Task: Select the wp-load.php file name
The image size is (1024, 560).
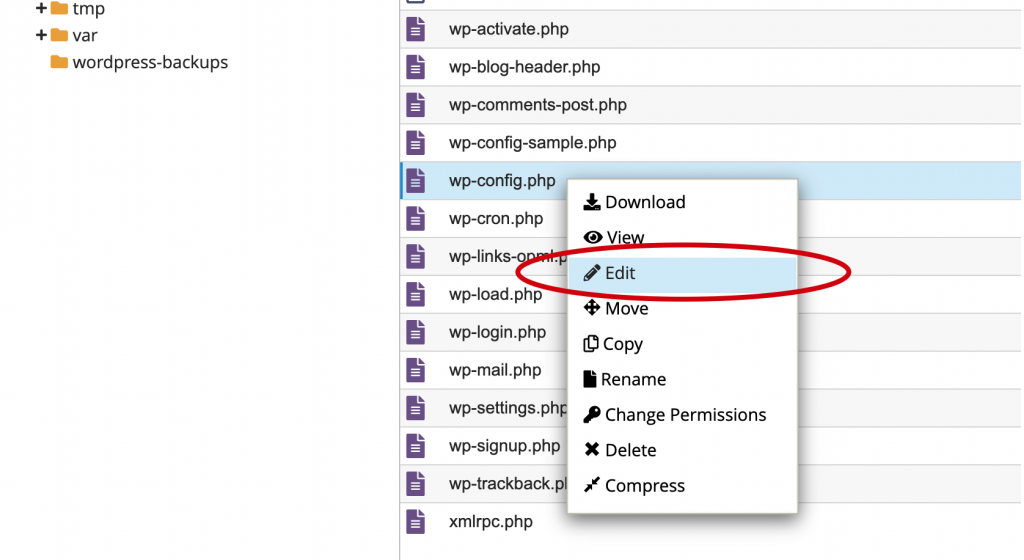Action: [496, 294]
